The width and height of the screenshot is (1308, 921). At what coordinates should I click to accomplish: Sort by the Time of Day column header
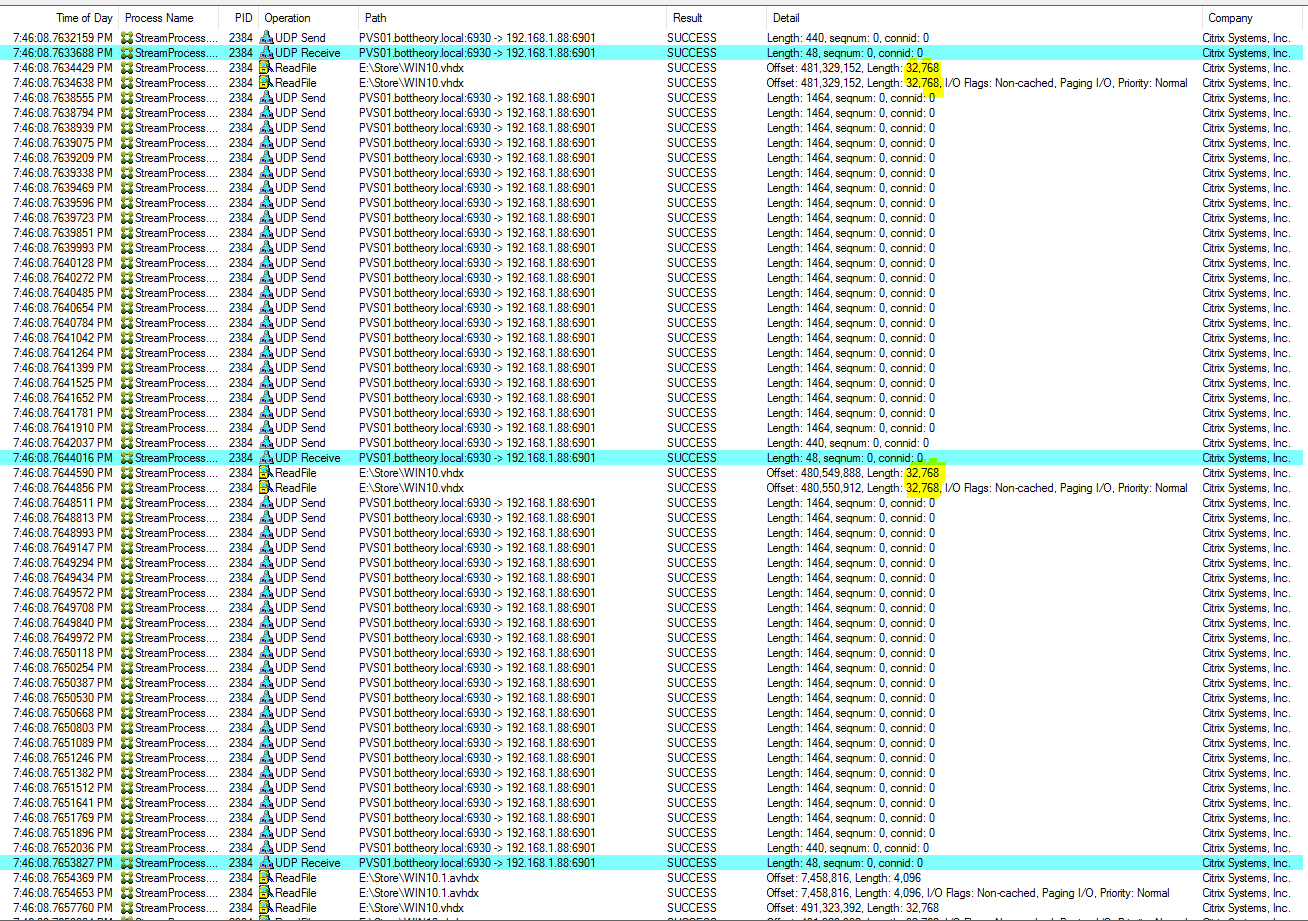pos(84,18)
